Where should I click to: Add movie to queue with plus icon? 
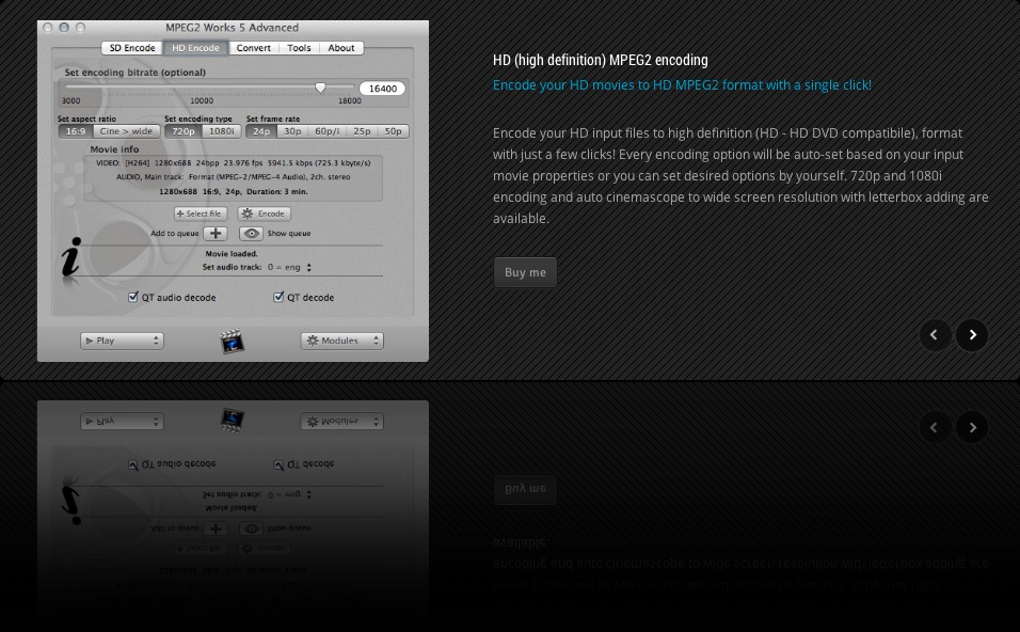click(215, 233)
